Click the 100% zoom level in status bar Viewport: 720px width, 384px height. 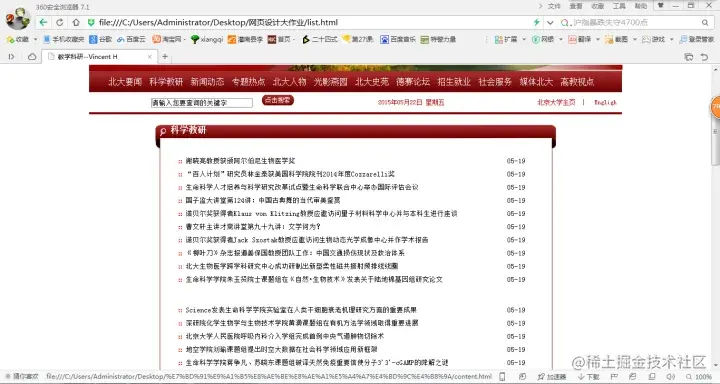[x=699, y=377]
